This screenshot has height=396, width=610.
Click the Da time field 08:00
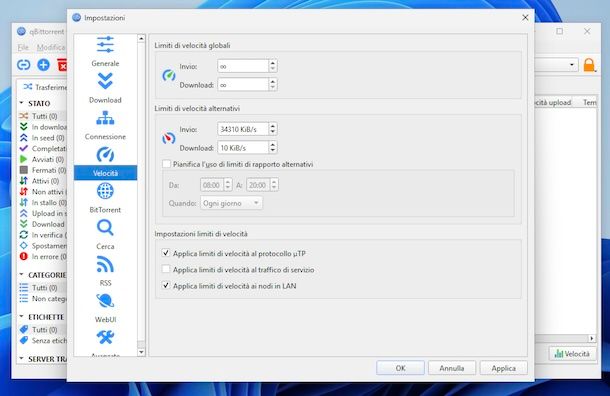212,185
